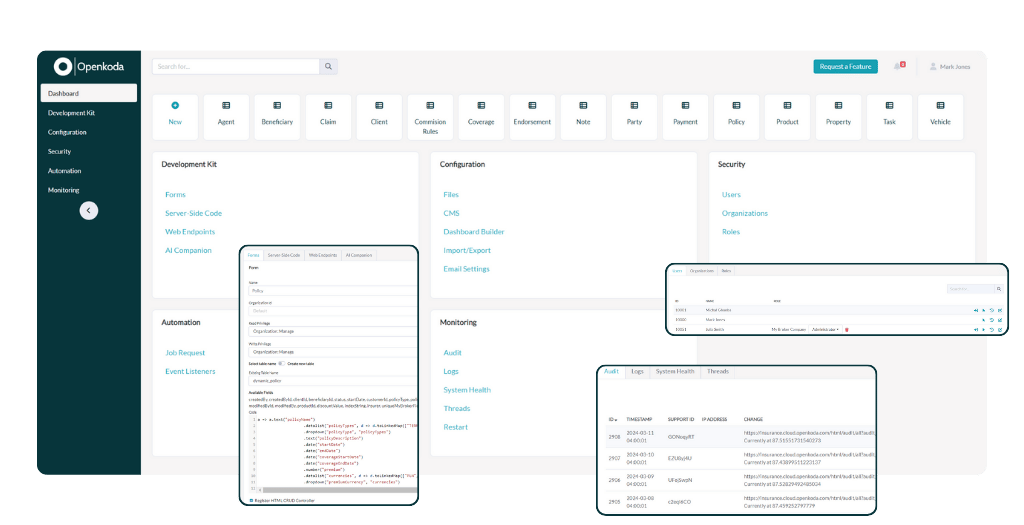Click the New plus icon tile
Image resolution: width=1024 pixels, height=525 pixels.
tap(176, 116)
